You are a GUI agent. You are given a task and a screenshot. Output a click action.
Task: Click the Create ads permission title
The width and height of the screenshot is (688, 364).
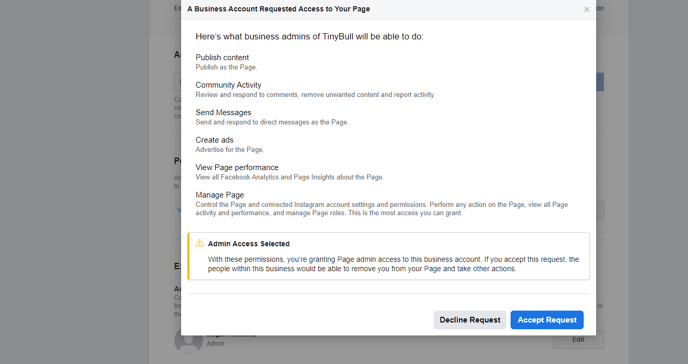click(x=215, y=140)
